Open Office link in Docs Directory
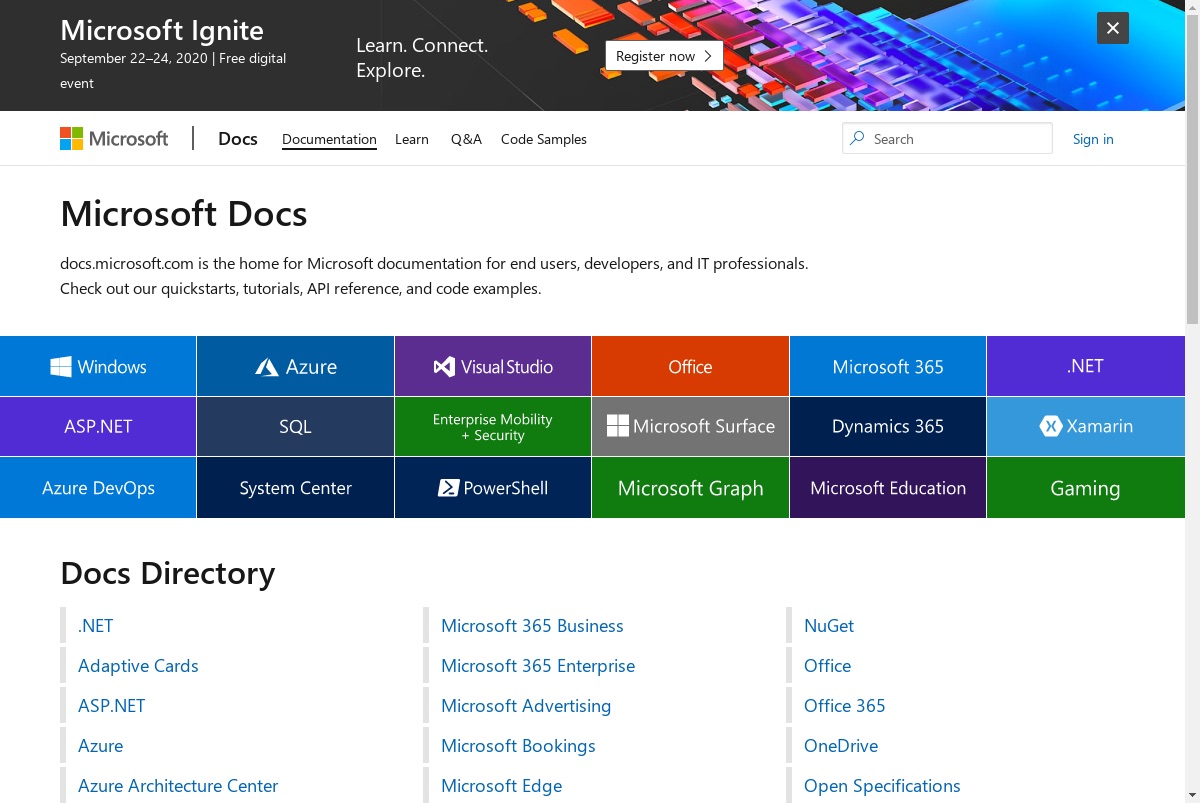 (x=828, y=666)
